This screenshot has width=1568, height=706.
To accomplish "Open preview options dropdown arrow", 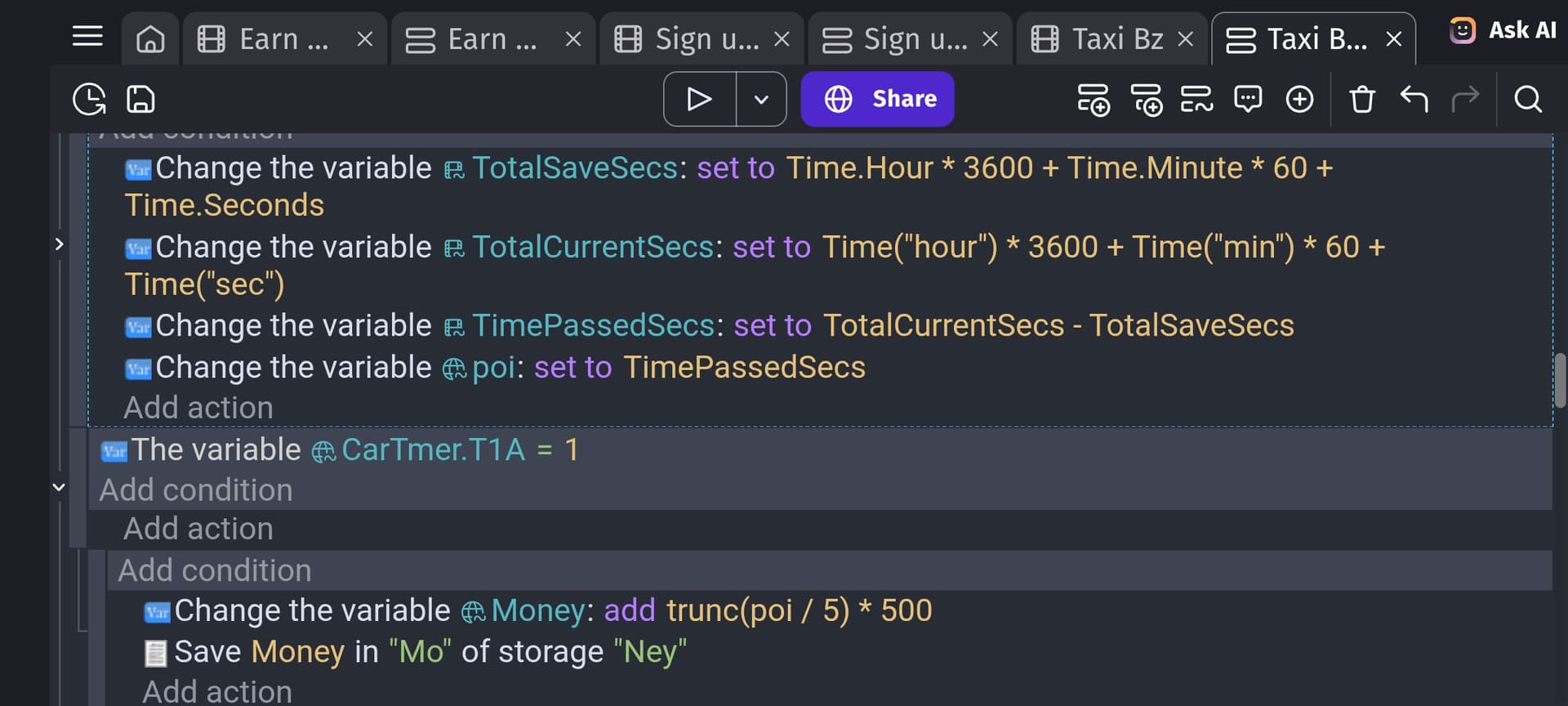I will [761, 100].
